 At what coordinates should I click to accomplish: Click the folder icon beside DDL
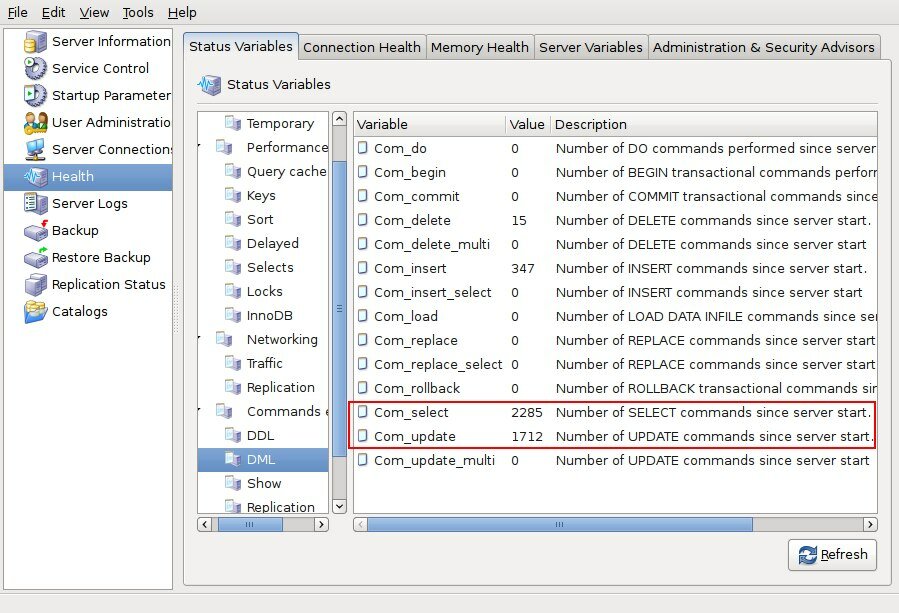[x=233, y=435]
